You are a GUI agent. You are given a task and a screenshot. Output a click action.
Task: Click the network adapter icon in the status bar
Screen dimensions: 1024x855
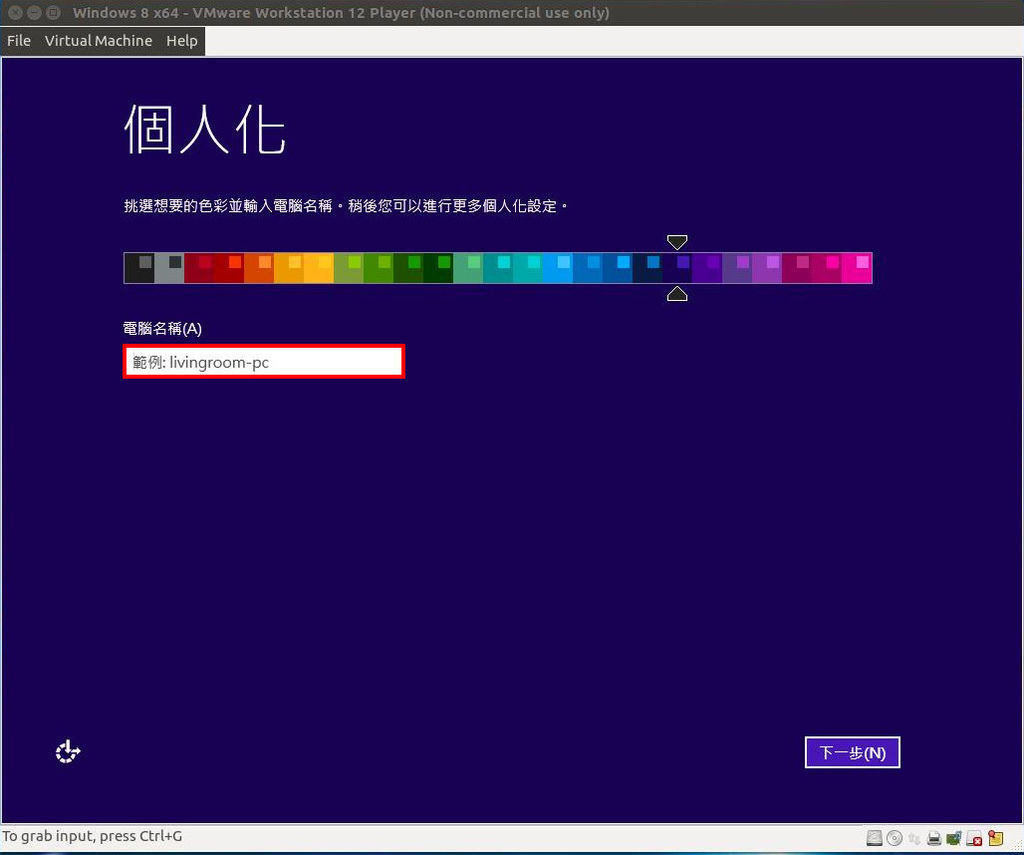click(955, 837)
